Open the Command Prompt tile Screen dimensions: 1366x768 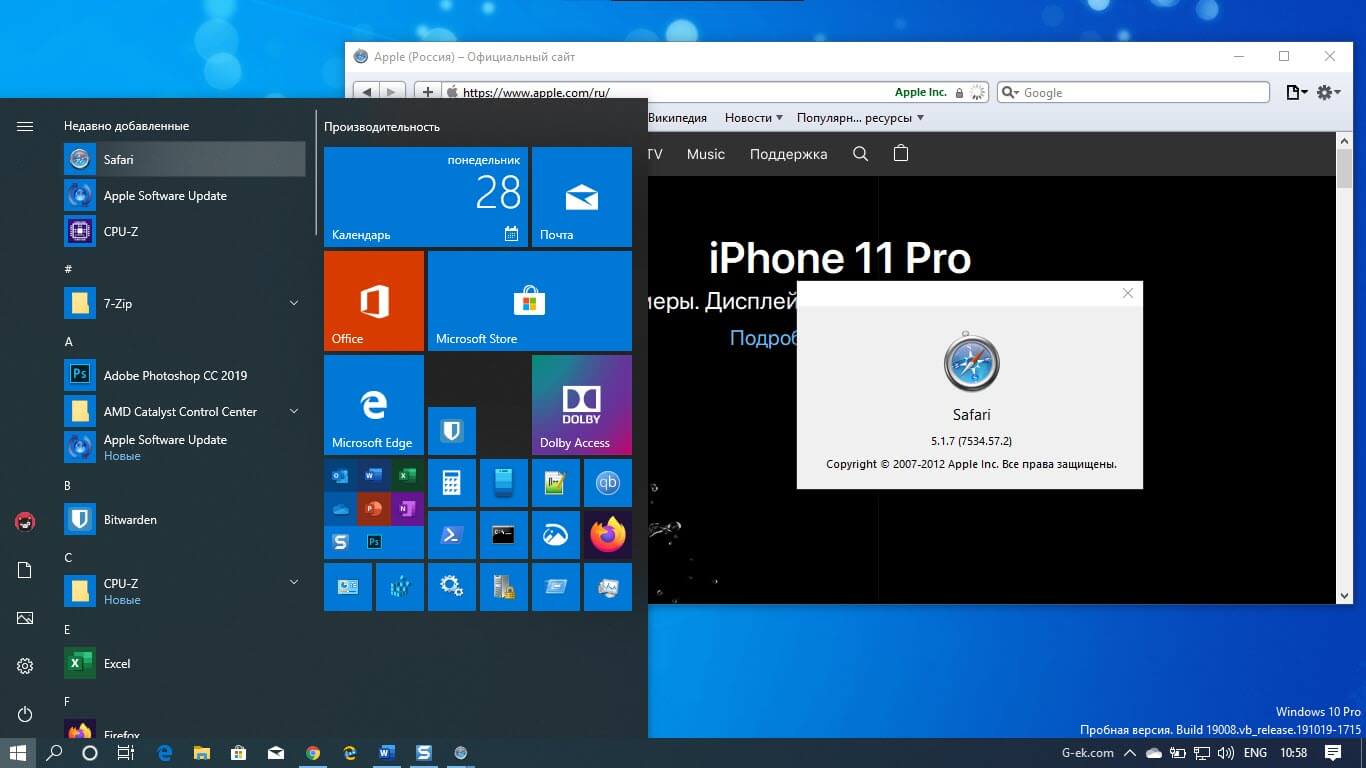[504, 535]
